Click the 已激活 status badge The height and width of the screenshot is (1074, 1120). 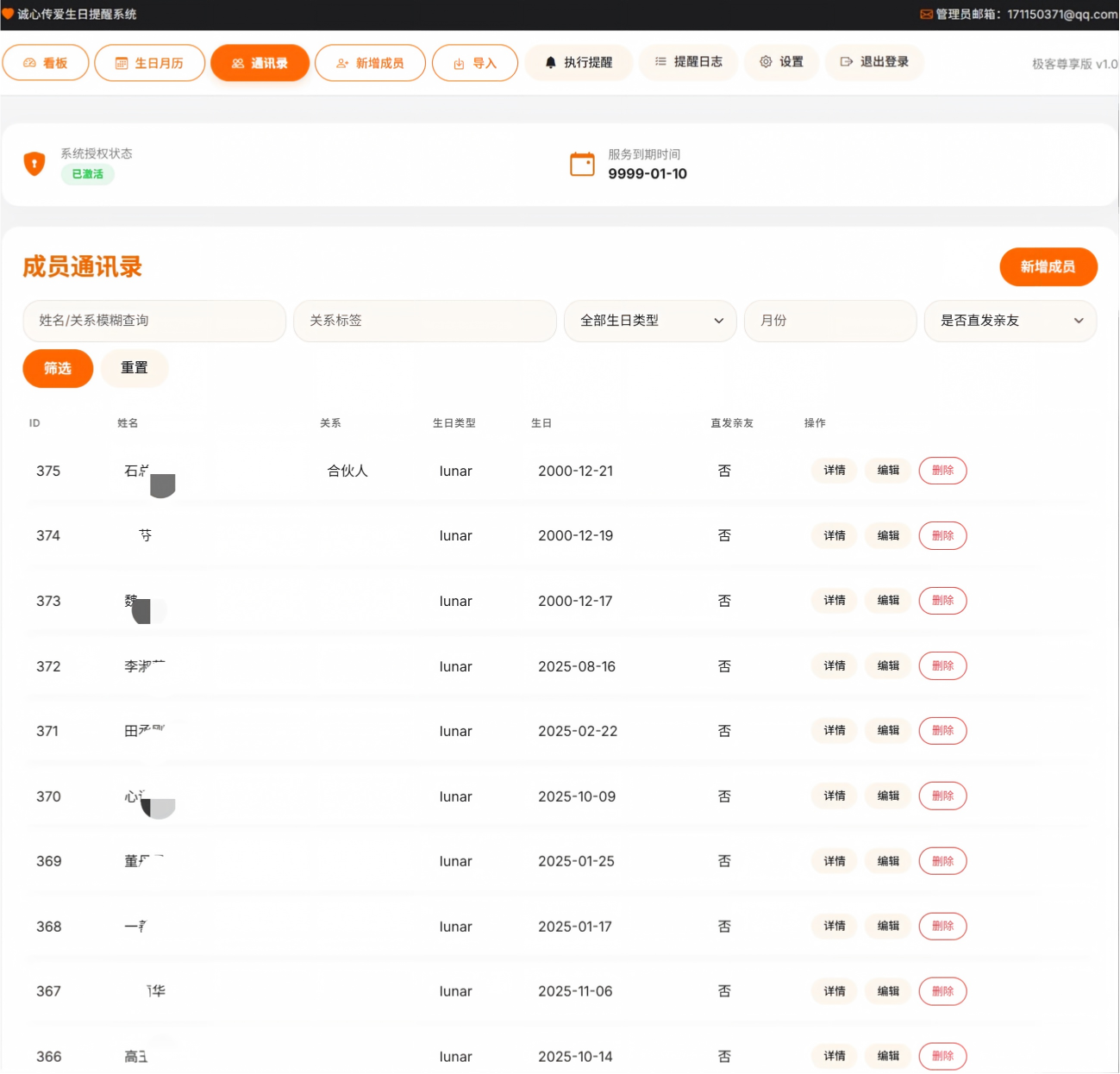[x=88, y=174]
